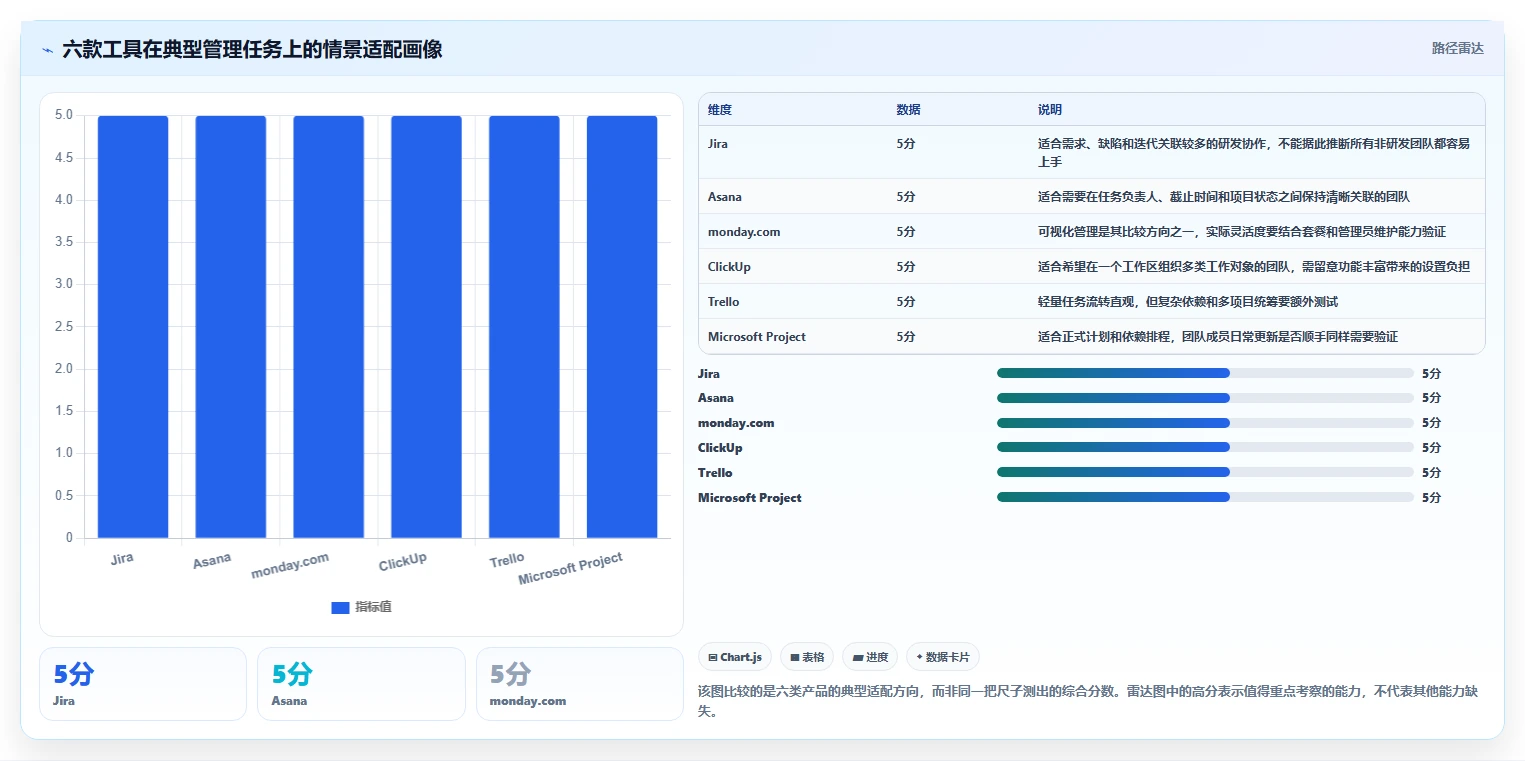Click the Microsoft Project bar in the chart
Screen dimensions: 1525x761
(622, 327)
